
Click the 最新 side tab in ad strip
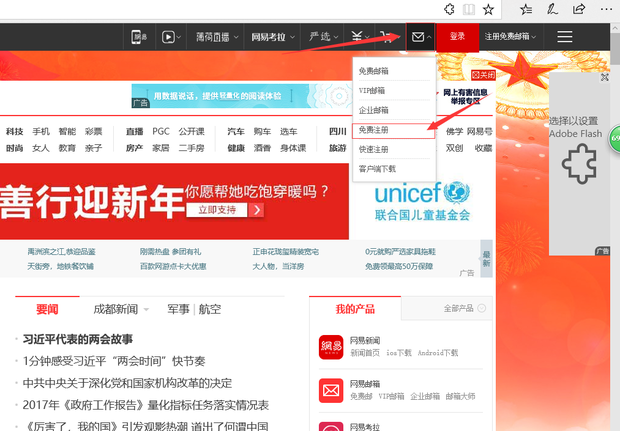point(486,259)
